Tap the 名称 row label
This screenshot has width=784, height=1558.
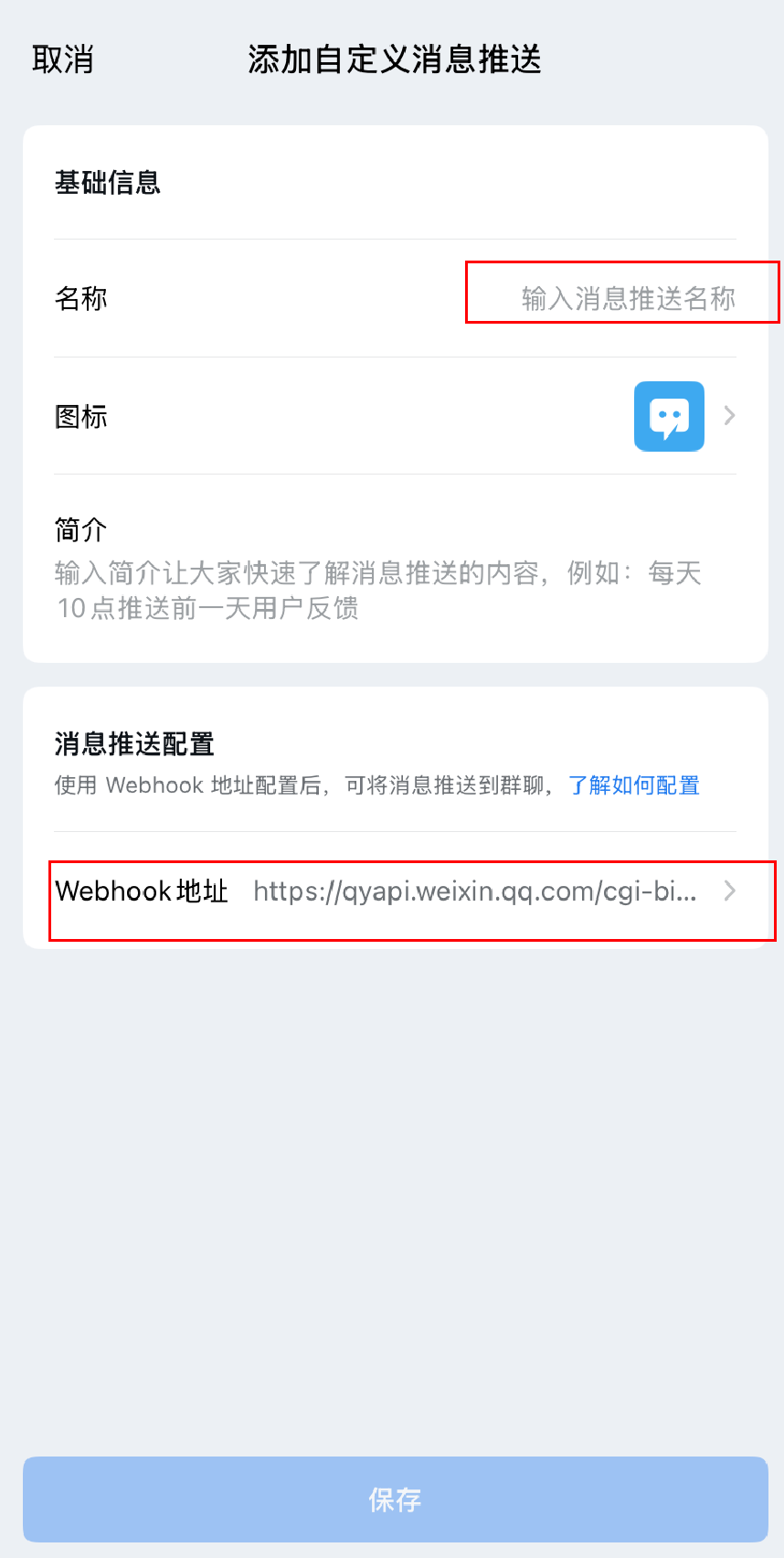coord(81,299)
